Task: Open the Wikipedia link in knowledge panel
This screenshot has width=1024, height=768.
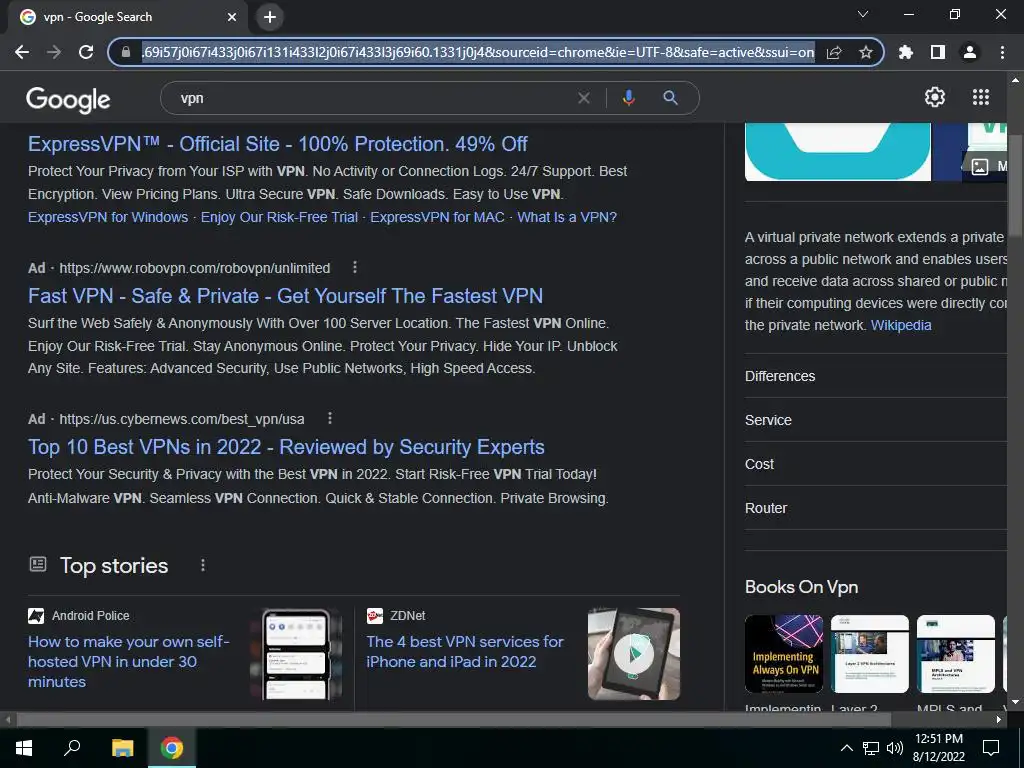Action: pos(901,325)
